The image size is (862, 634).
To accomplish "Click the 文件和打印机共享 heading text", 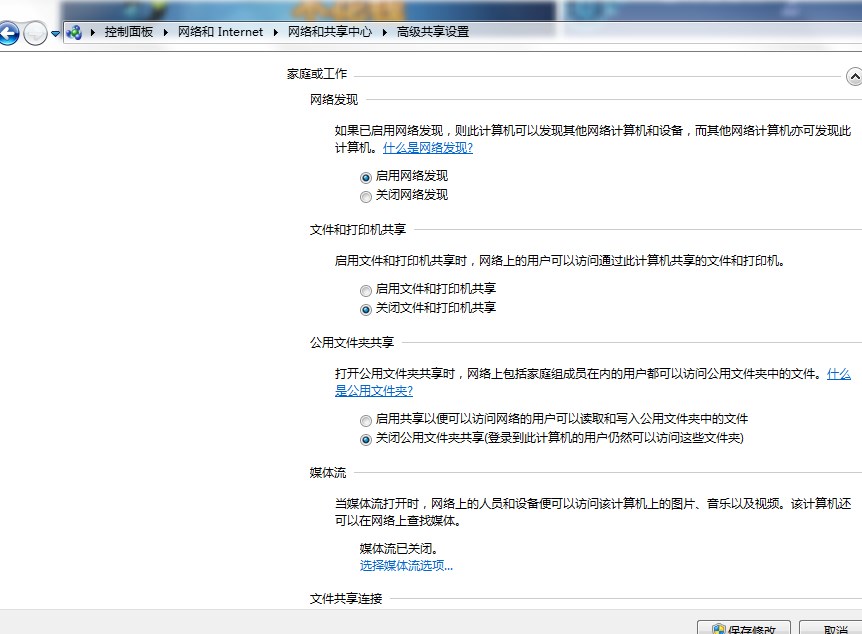I will pos(358,229).
